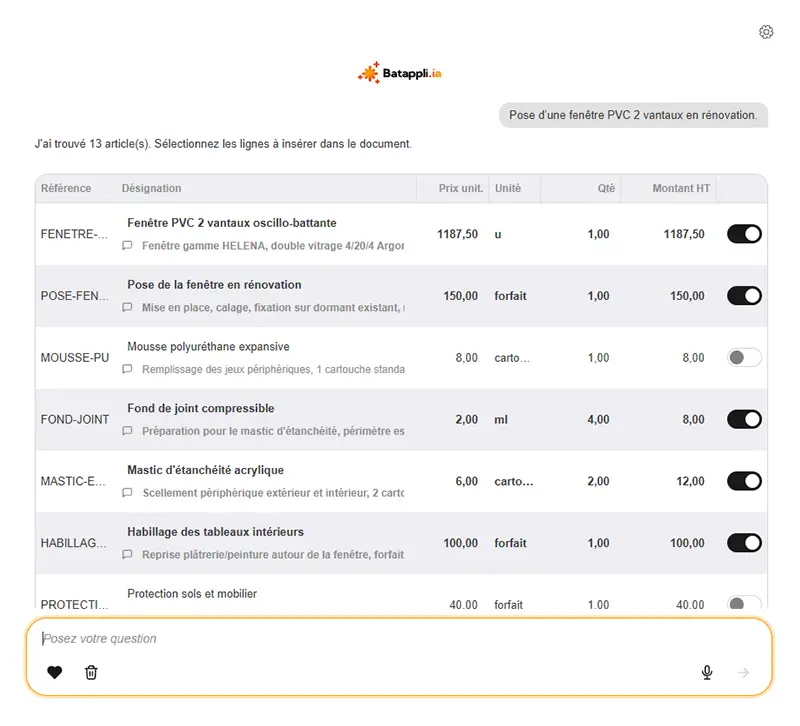Click 'Mastic d'étanchéité acrylique' designation
The width and height of the screenshot is (800, 726).
(205, 470)
